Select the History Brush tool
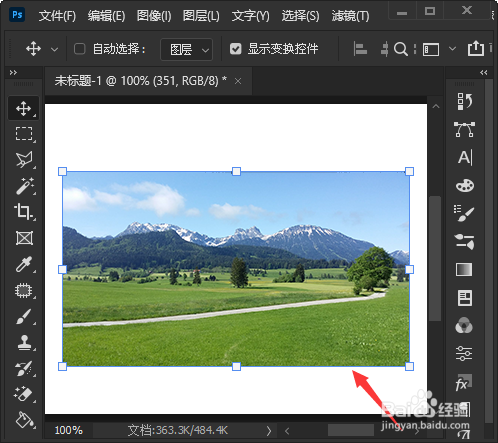498x443 pixels. 23,369
